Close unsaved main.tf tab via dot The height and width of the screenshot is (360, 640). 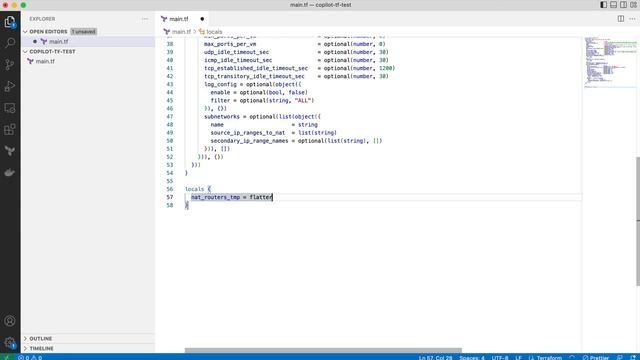pyautogui.click(x=202, y=19)
